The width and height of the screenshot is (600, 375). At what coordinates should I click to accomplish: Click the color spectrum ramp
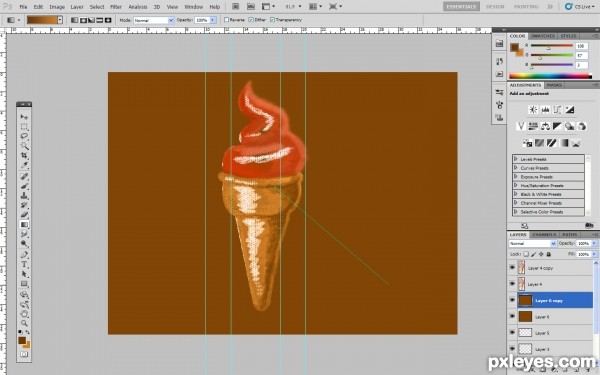tap(551, 76)
